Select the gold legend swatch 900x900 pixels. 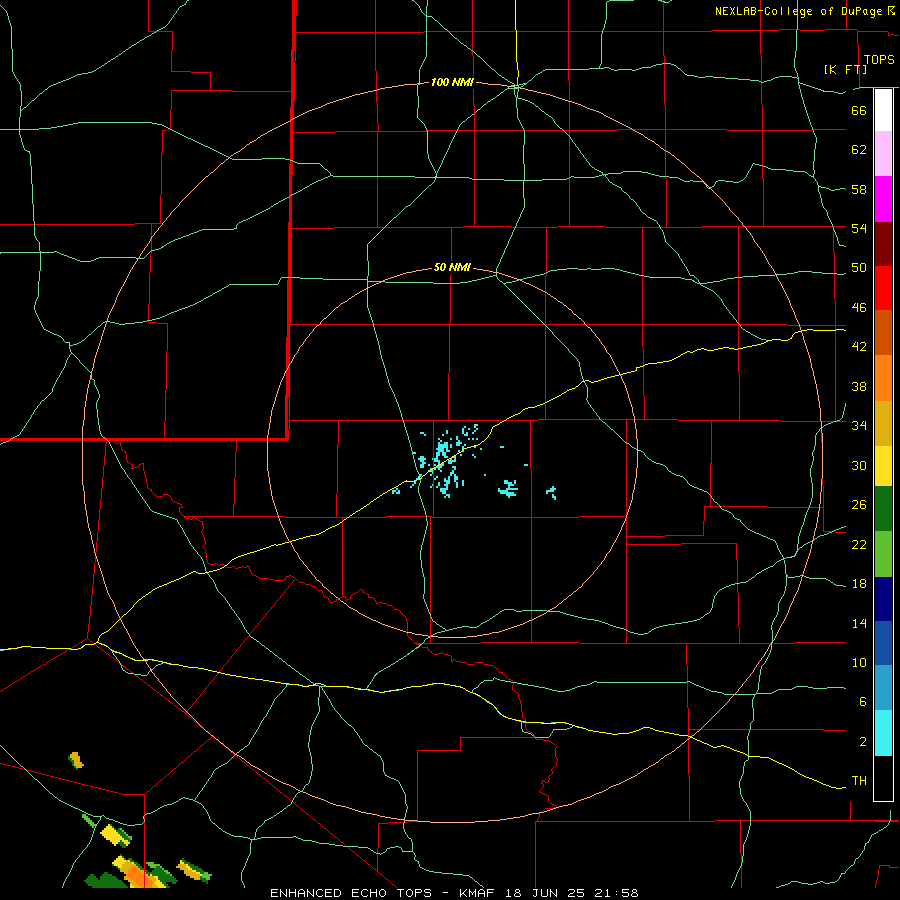[x=883, y=423]
